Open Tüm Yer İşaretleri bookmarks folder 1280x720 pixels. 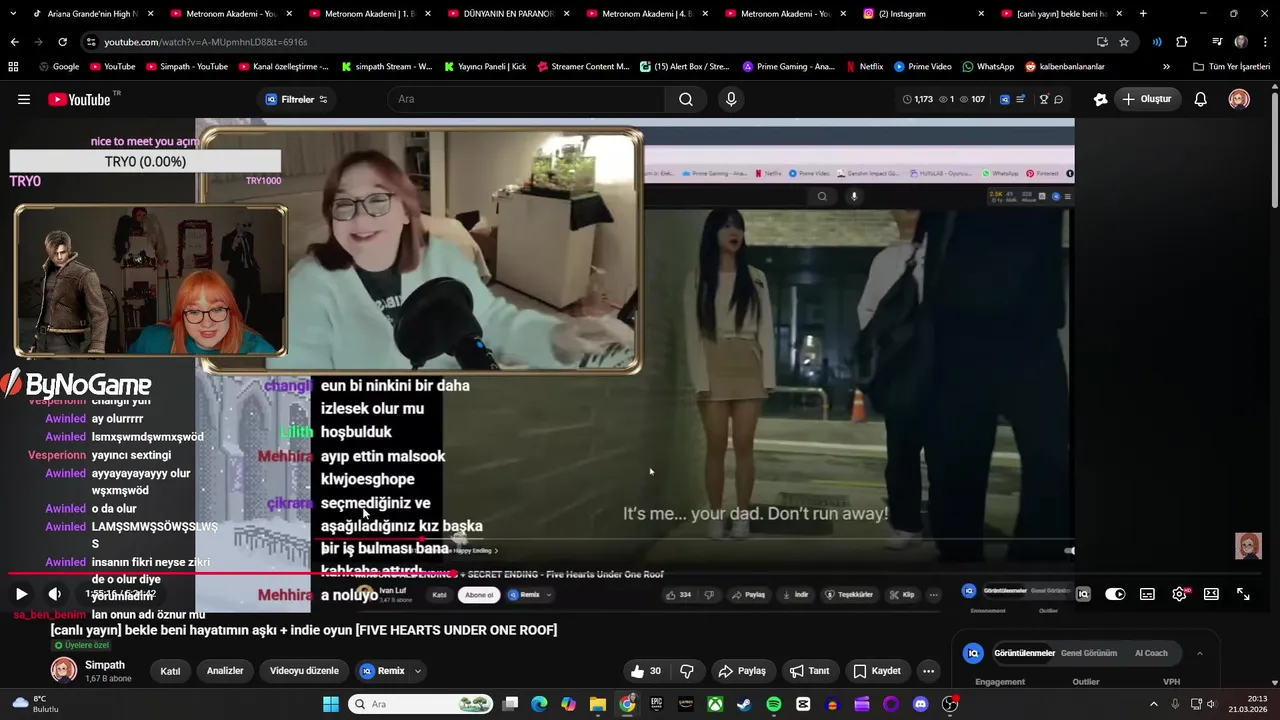coord(1232,67)
